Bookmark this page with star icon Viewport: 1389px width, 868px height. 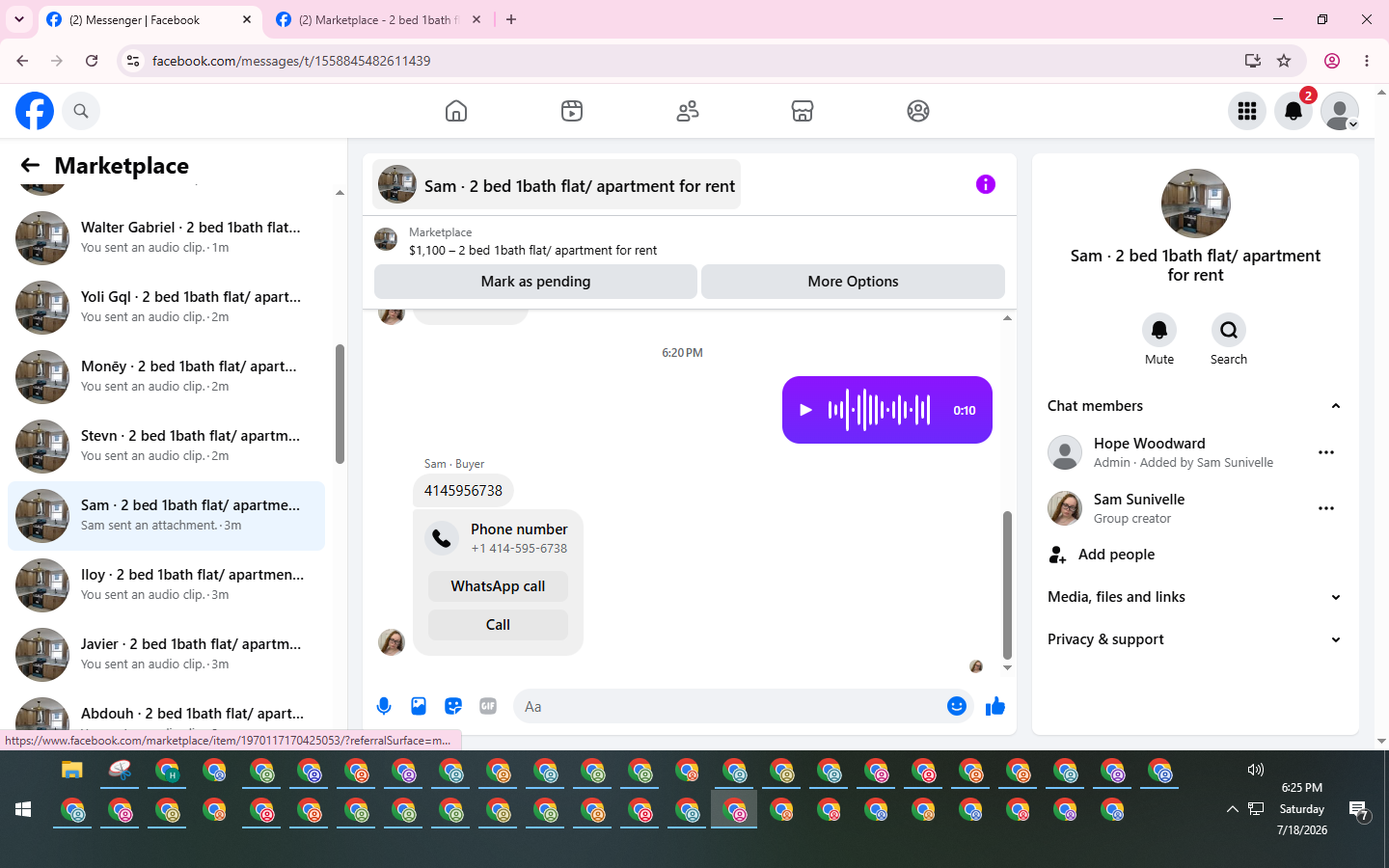pos(1284,61)
